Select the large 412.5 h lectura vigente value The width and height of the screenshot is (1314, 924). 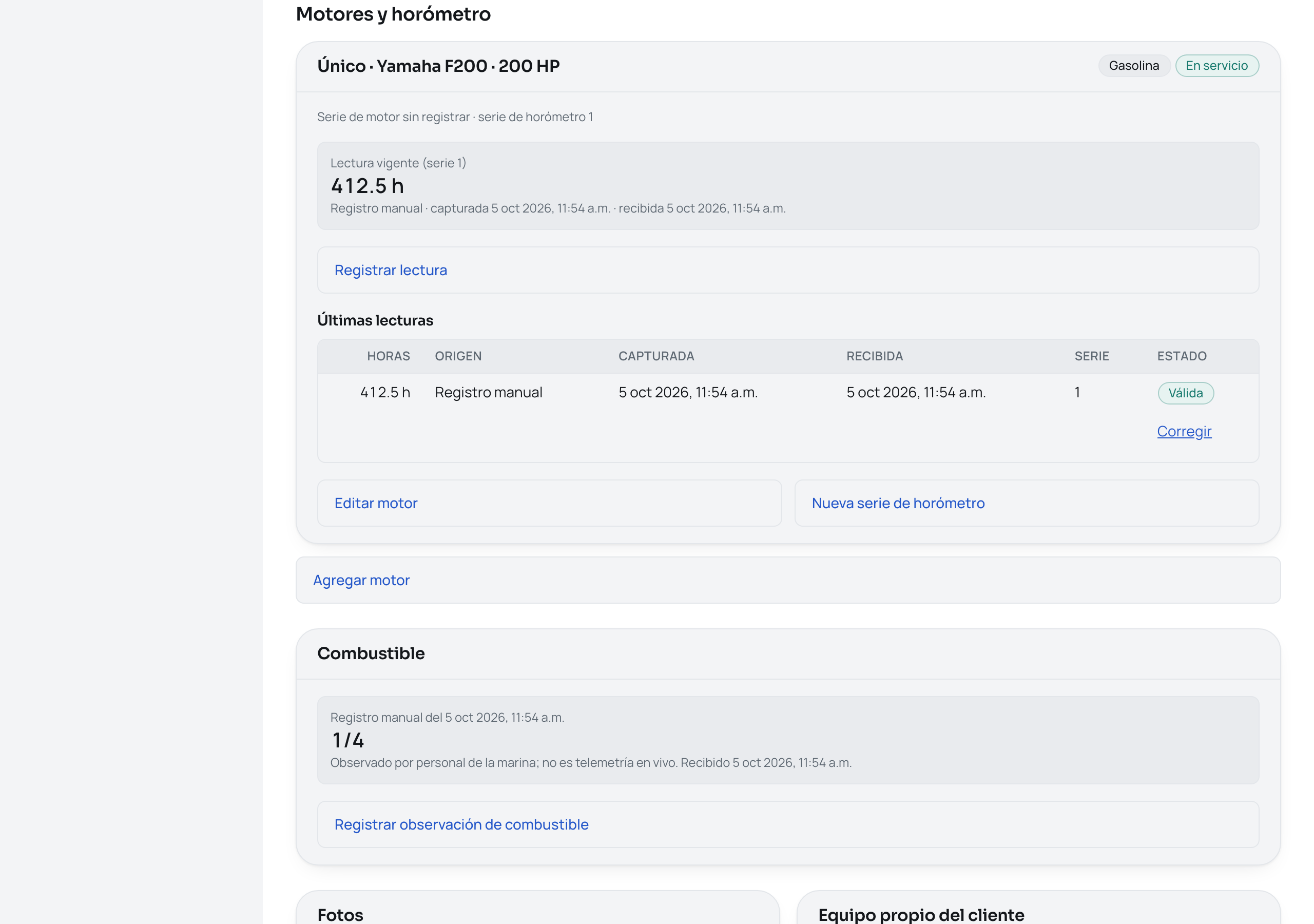367,185
